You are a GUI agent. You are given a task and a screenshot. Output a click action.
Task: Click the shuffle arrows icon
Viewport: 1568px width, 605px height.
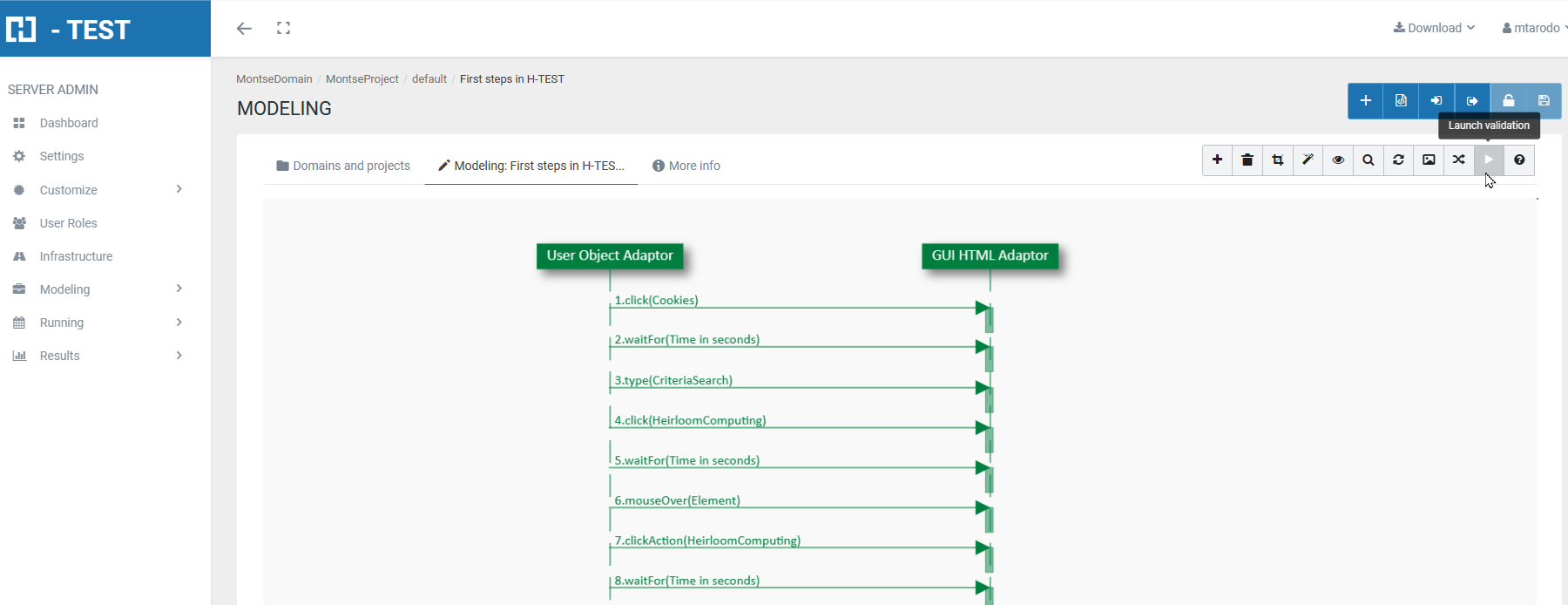coord(1459,160)
